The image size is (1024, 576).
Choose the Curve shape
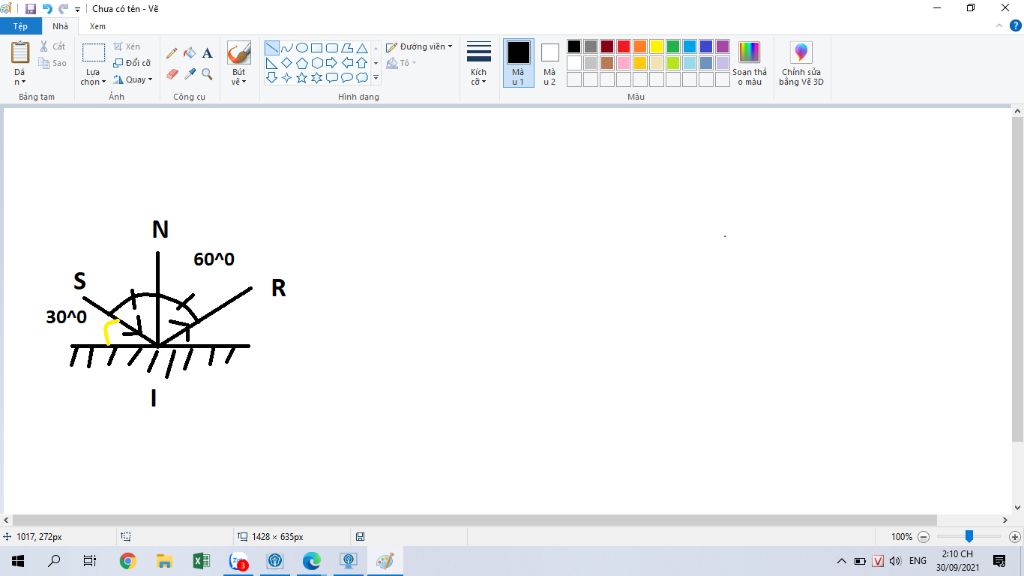coord(287,48)
